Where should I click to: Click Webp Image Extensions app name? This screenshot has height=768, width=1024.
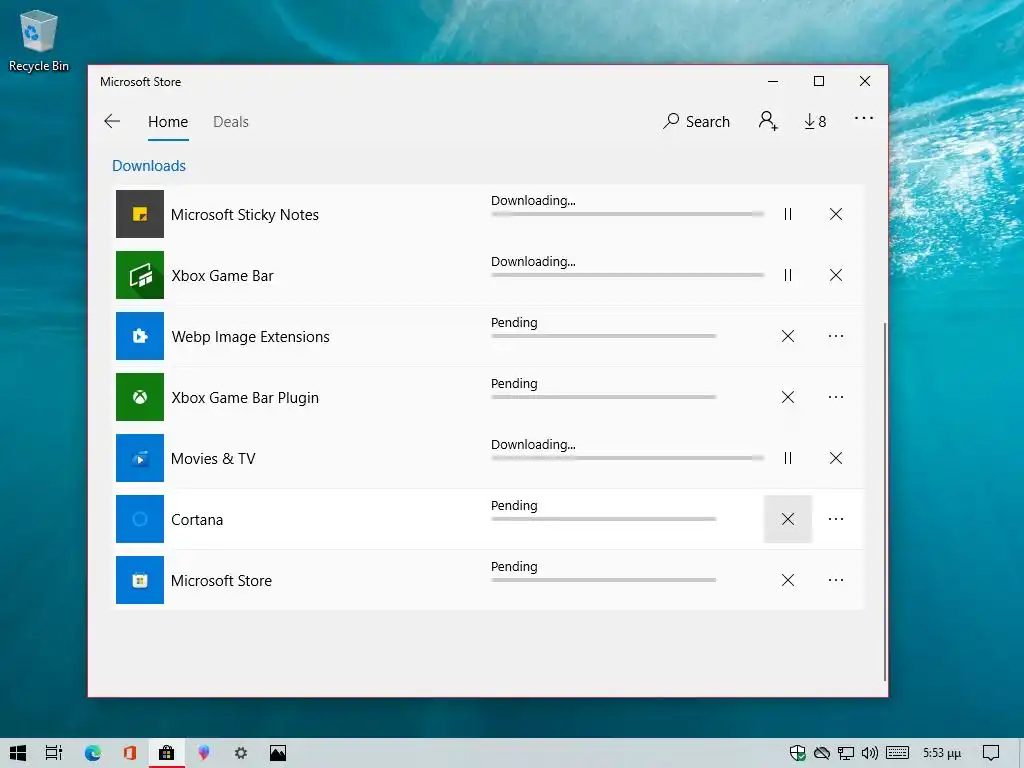[250, 337]
